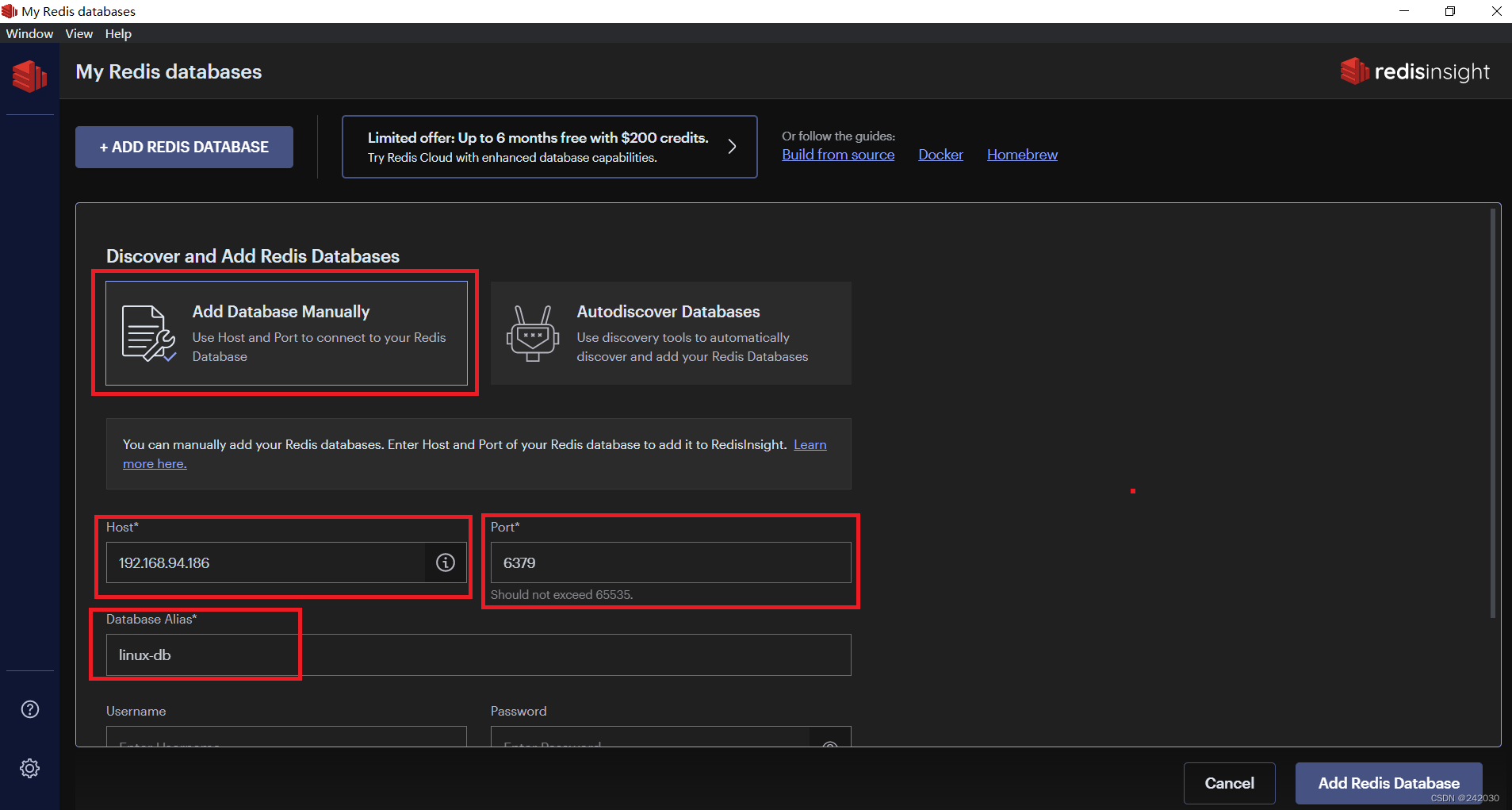Close the RedisInsight window

(1496, 11)
